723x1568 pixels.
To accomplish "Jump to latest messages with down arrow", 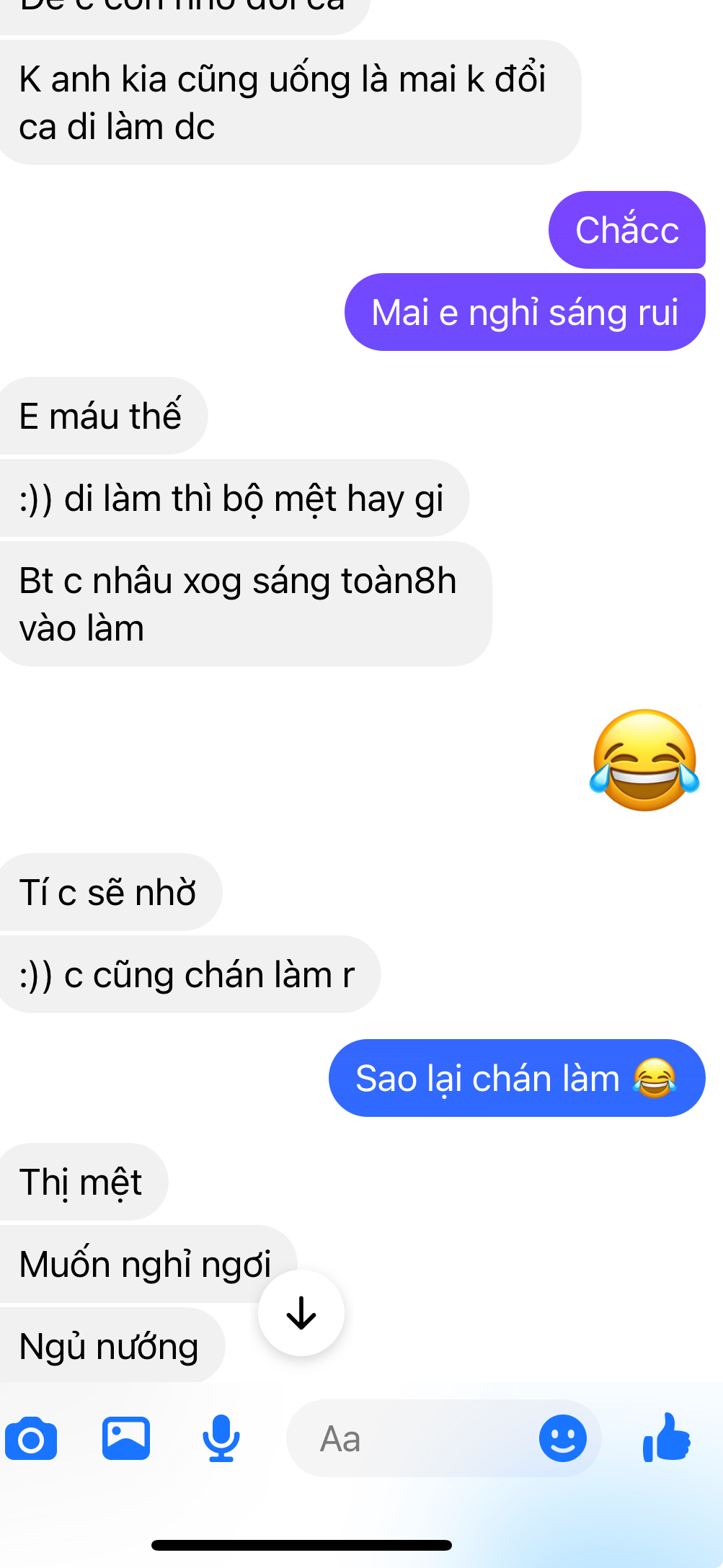I will (301, 1313).
